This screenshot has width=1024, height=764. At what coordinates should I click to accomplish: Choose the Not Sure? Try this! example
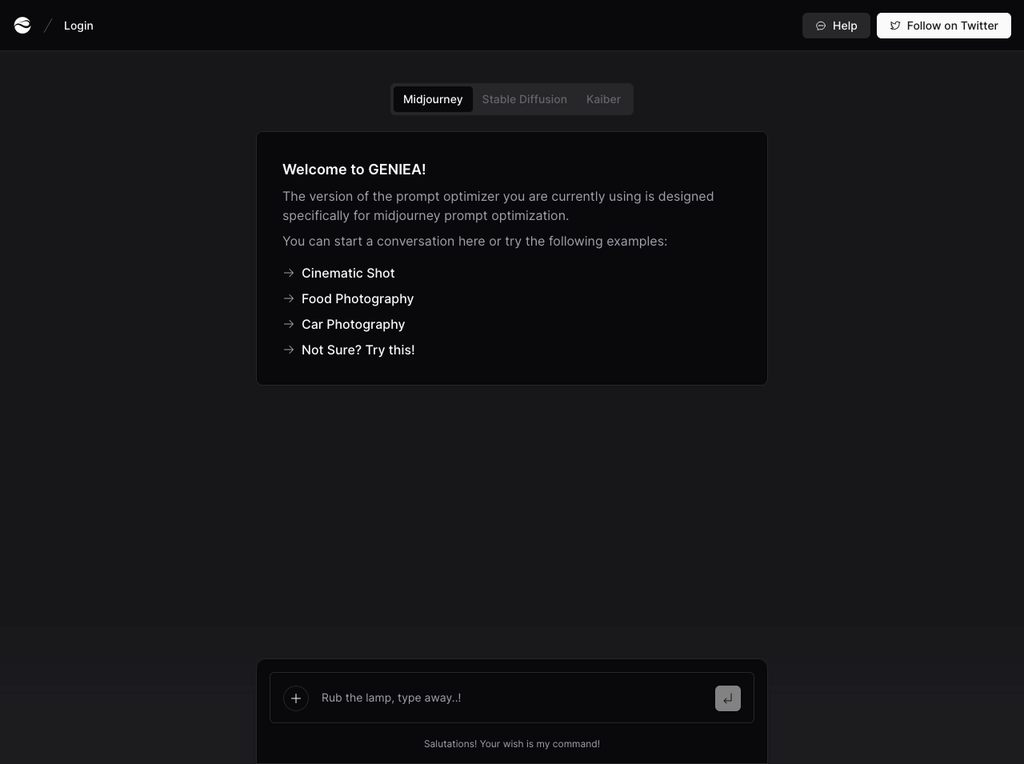pyautogui.click(x=358, y=350)
